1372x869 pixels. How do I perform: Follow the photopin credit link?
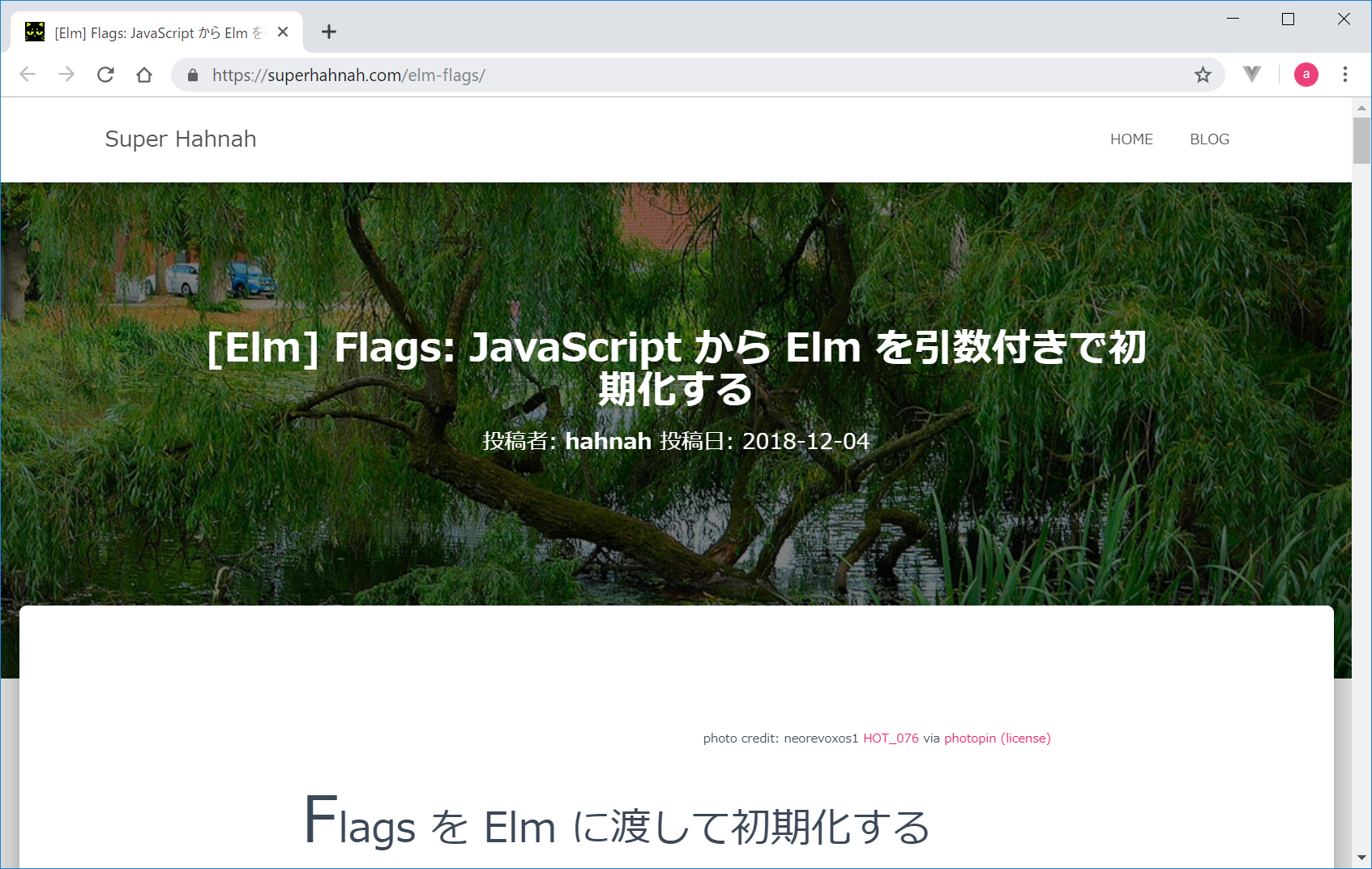[969, 738]
